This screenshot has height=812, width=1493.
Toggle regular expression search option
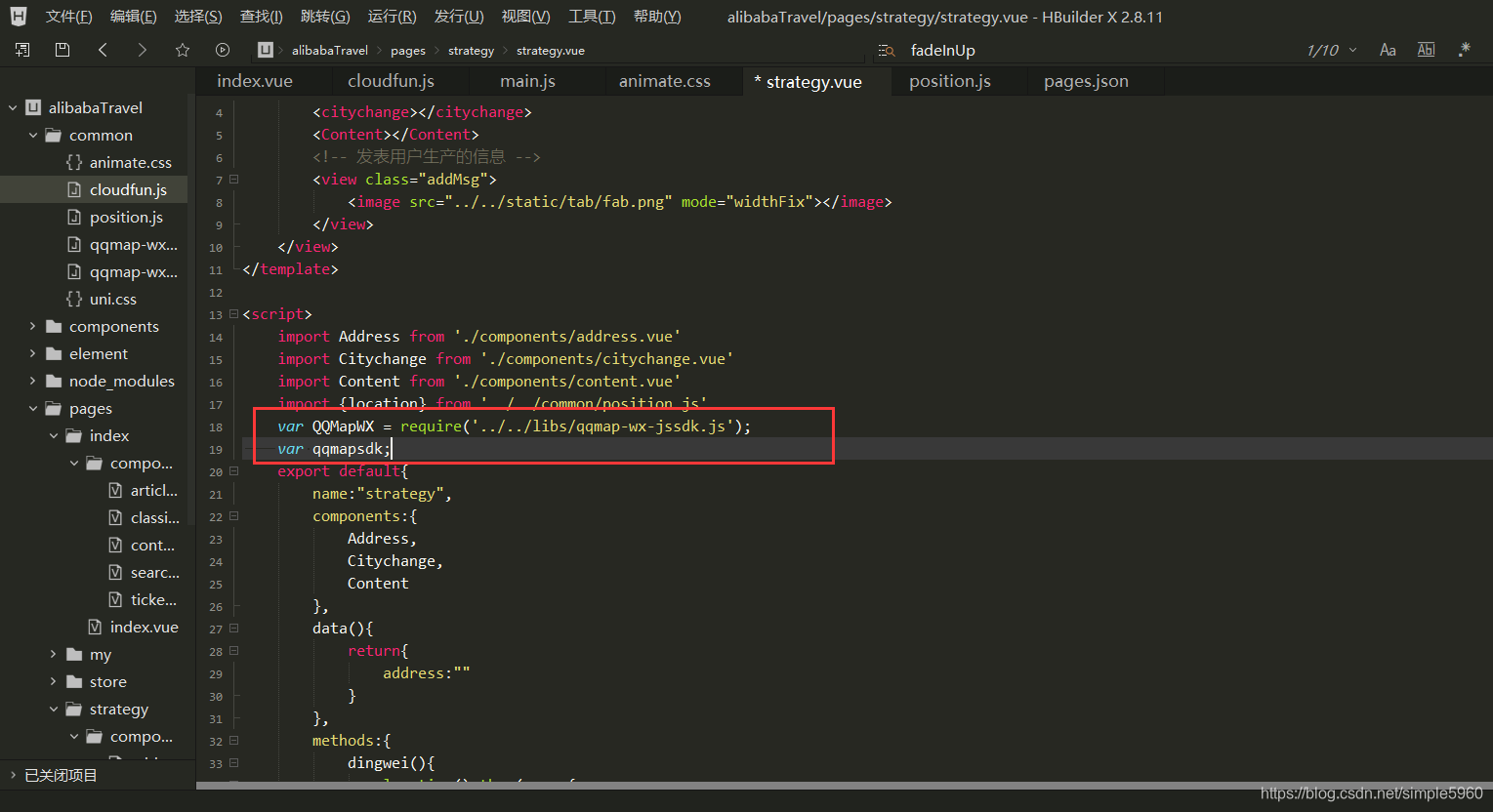click(x=1464, y=50)
